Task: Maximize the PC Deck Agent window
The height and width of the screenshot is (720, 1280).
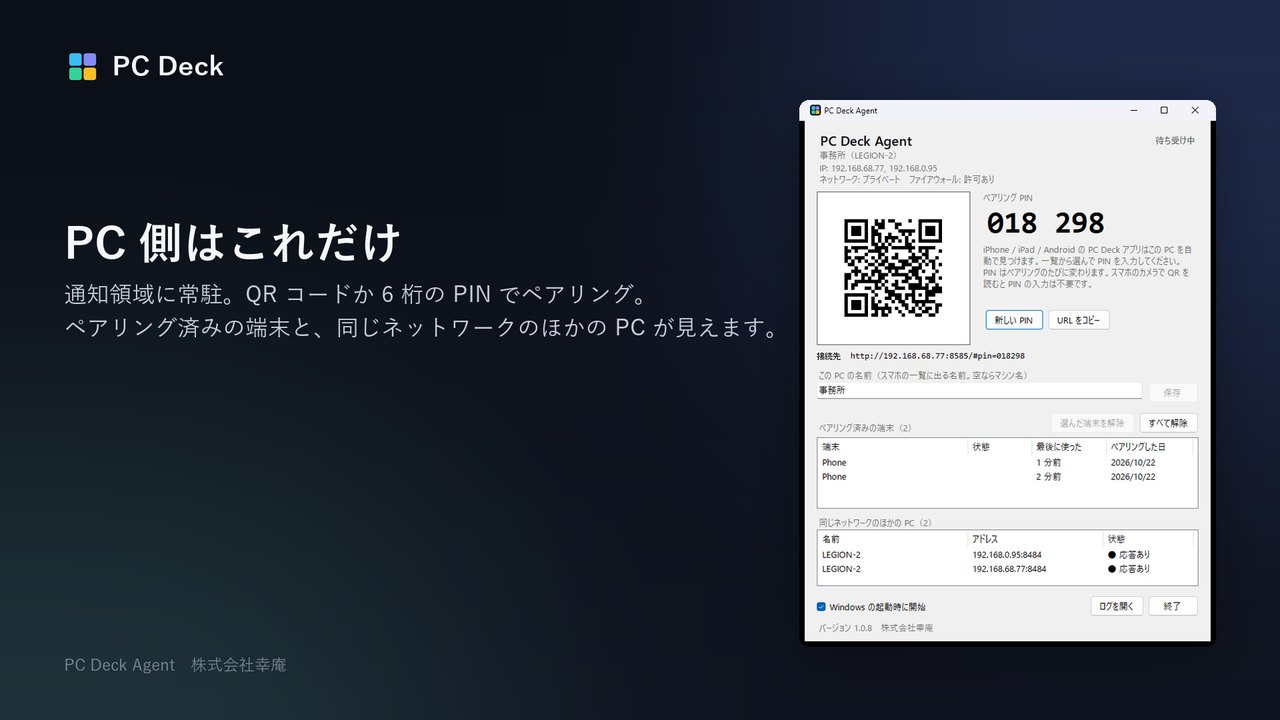Action: (x=1164, y=110)
